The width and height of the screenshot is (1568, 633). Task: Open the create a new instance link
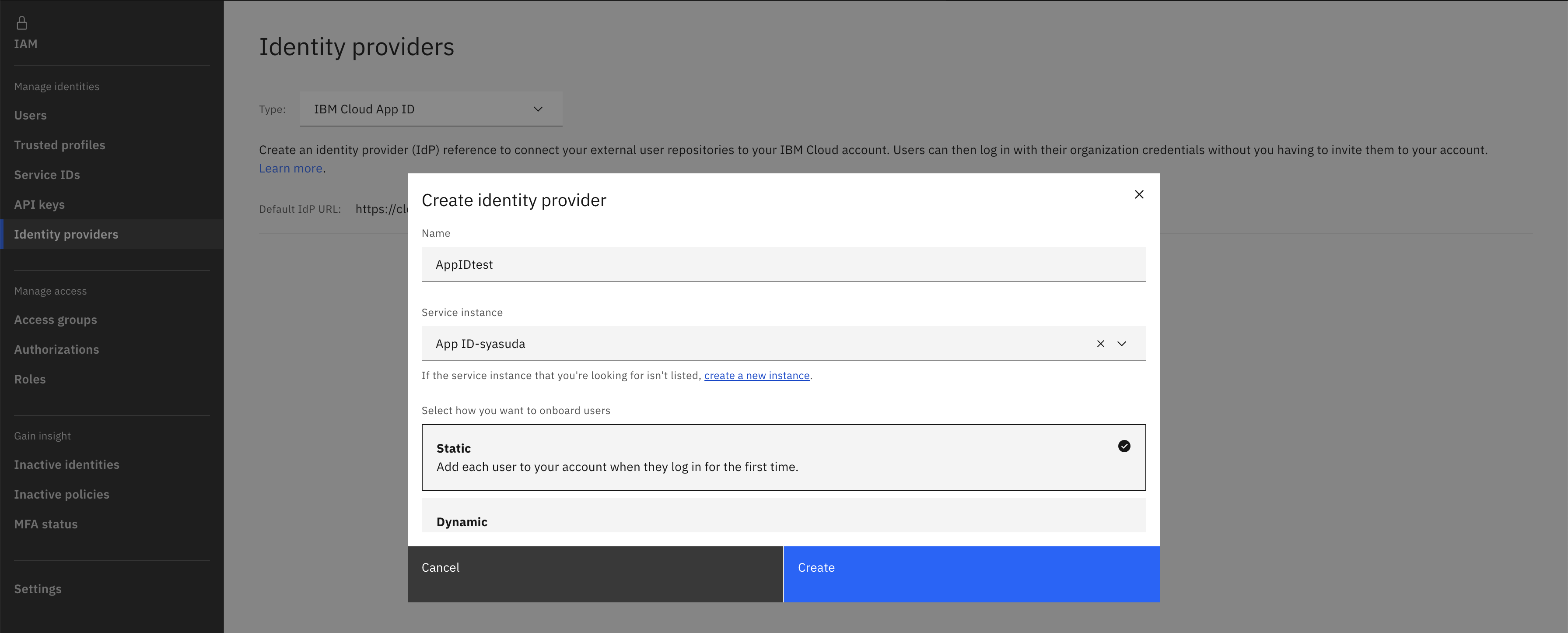(756, 375)
